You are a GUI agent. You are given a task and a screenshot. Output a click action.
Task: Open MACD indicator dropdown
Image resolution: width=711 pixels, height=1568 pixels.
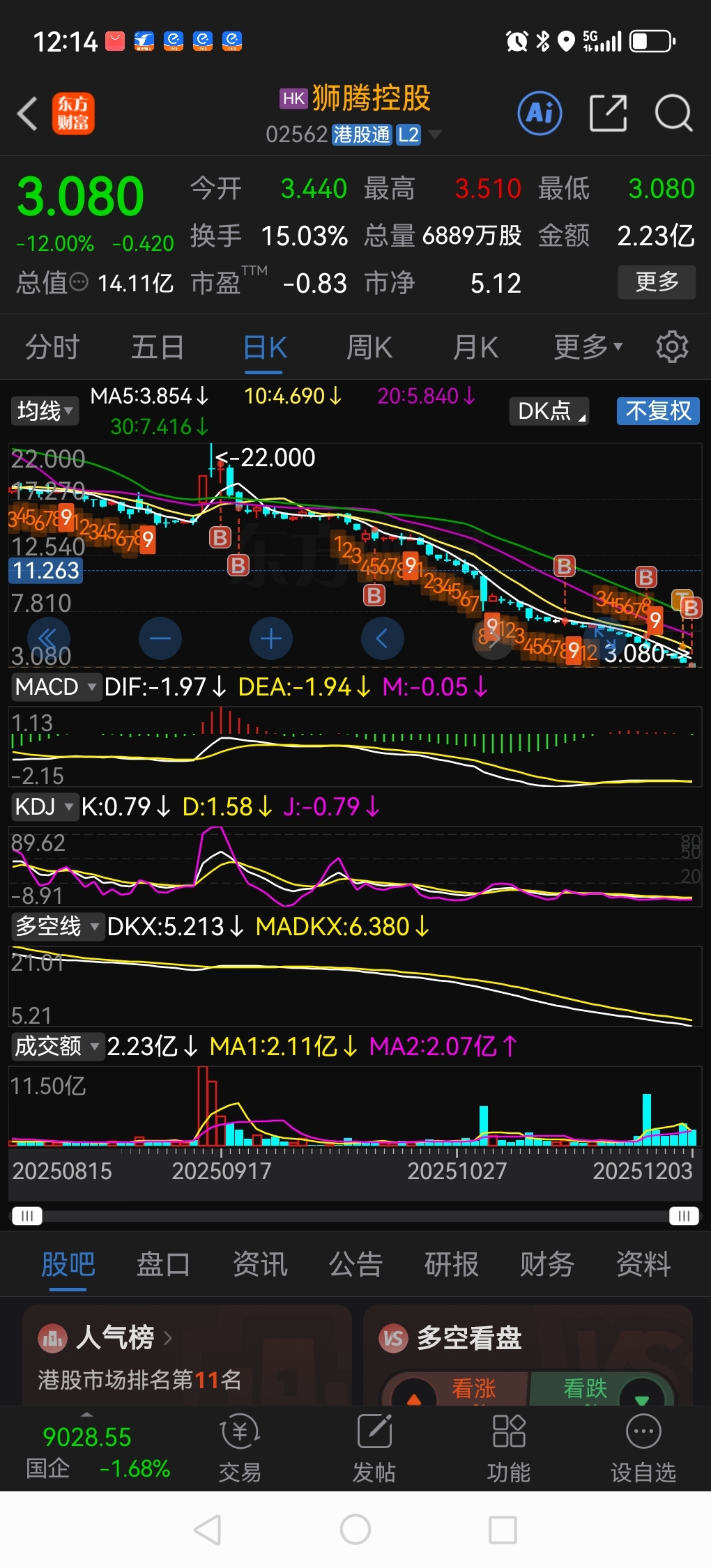pyautogui.click(x=56, y=686)
